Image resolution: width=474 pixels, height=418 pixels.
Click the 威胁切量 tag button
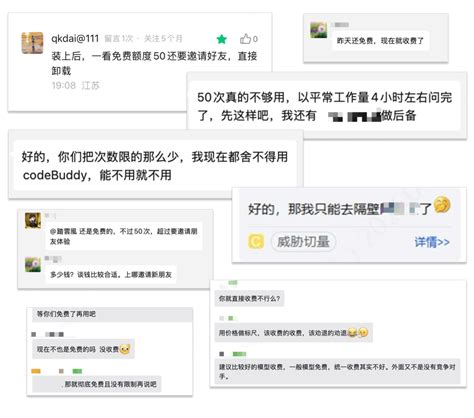[303, 242]
